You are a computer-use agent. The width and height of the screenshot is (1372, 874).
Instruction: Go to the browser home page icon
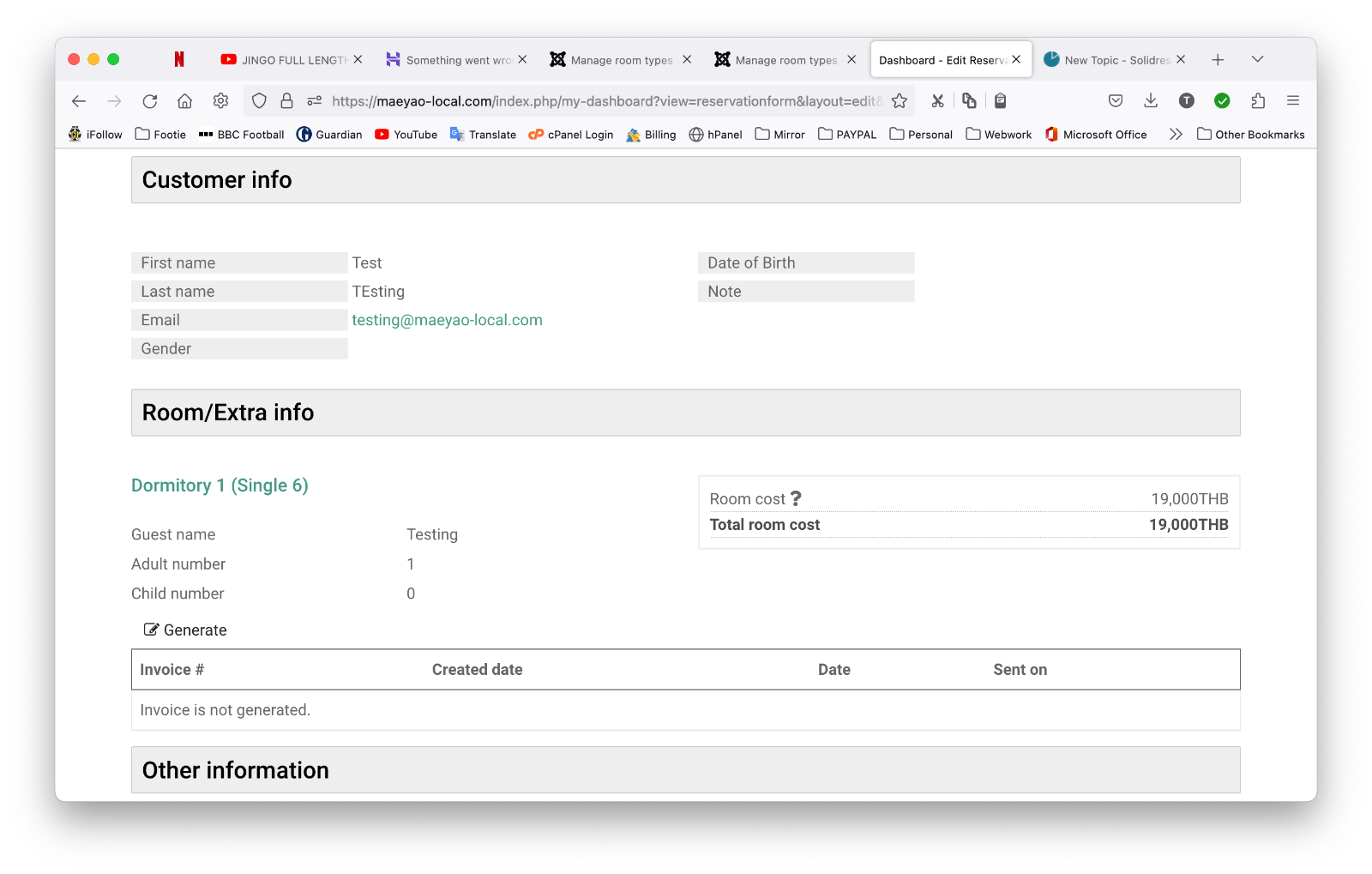184,101
